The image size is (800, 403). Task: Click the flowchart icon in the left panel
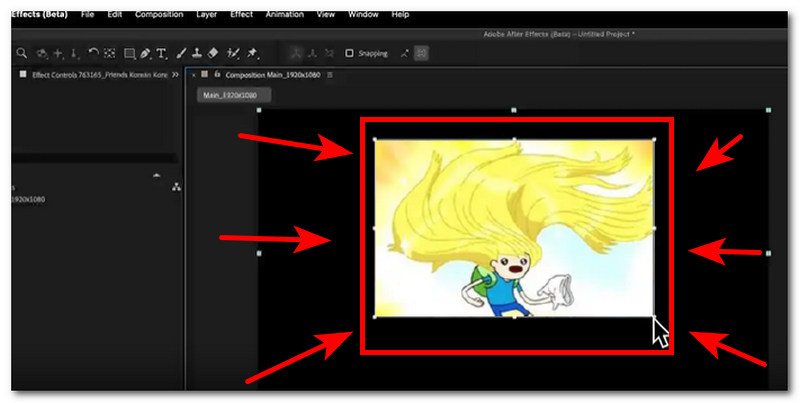[x=177, y=187]
